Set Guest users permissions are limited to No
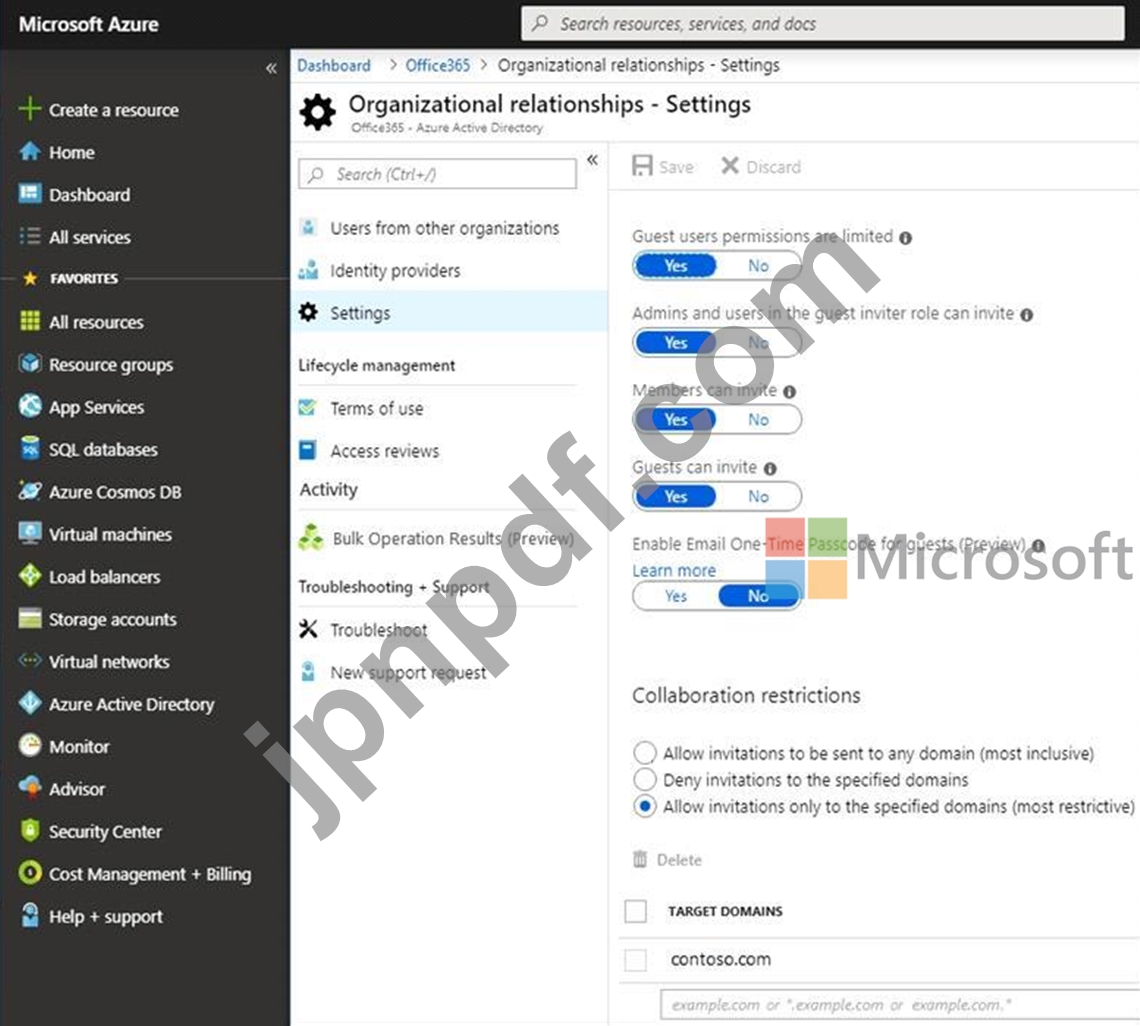Viewport: 1140px width, 1026px height. [x=758, y=265]
